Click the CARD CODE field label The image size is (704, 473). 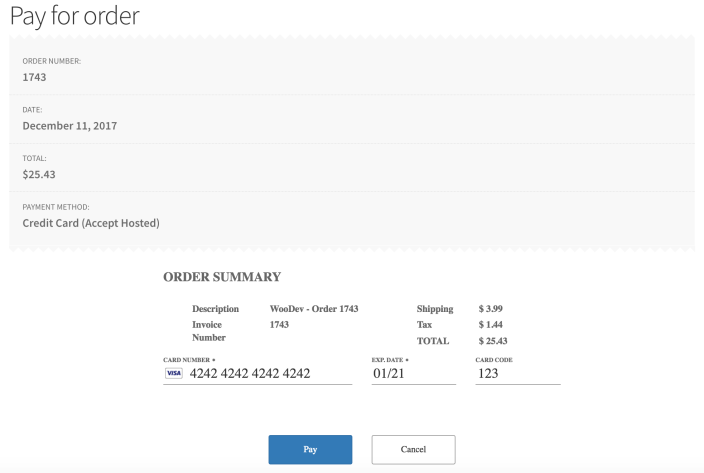coord(494,358)
